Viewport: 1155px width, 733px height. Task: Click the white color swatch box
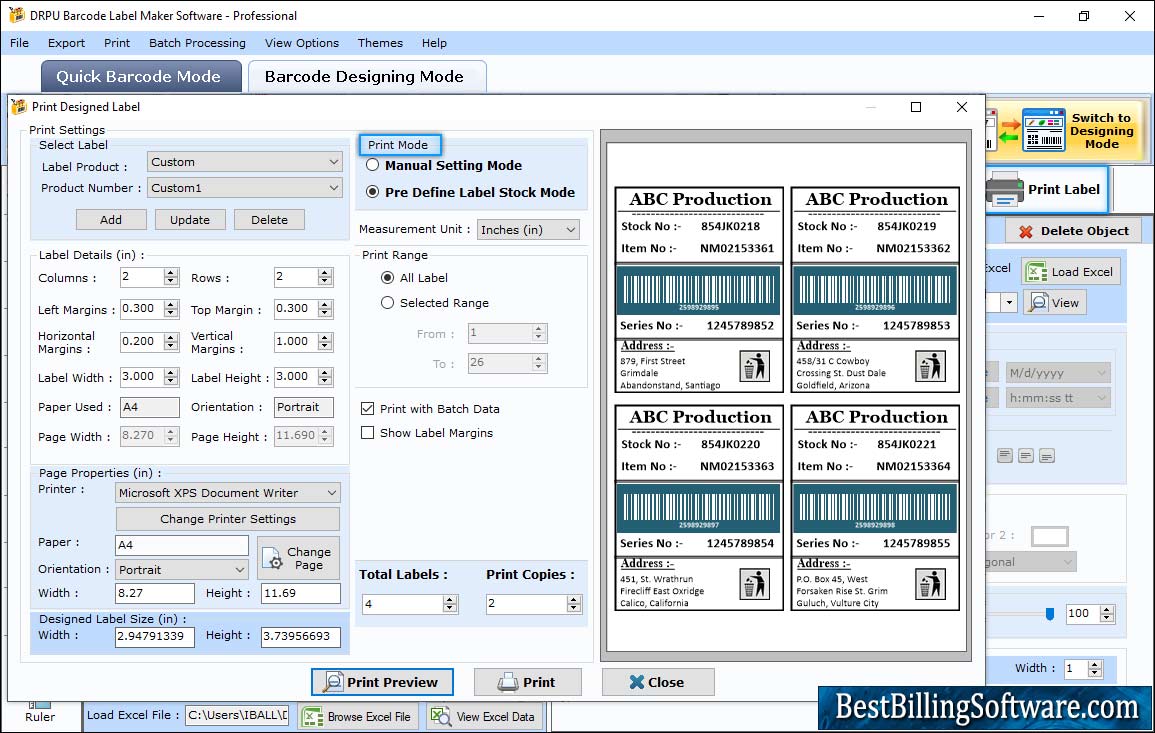click(1050, 536)
